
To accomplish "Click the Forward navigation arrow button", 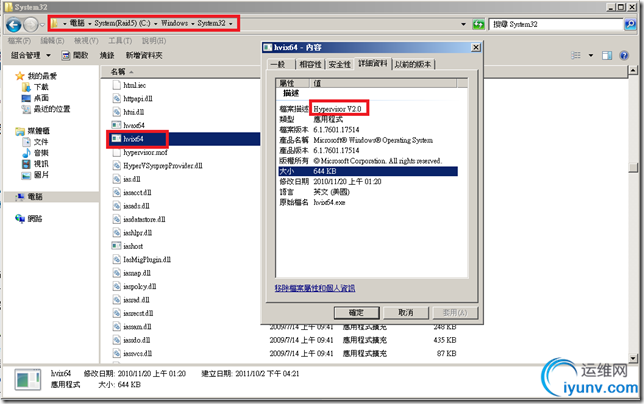I will click(31, 25).
